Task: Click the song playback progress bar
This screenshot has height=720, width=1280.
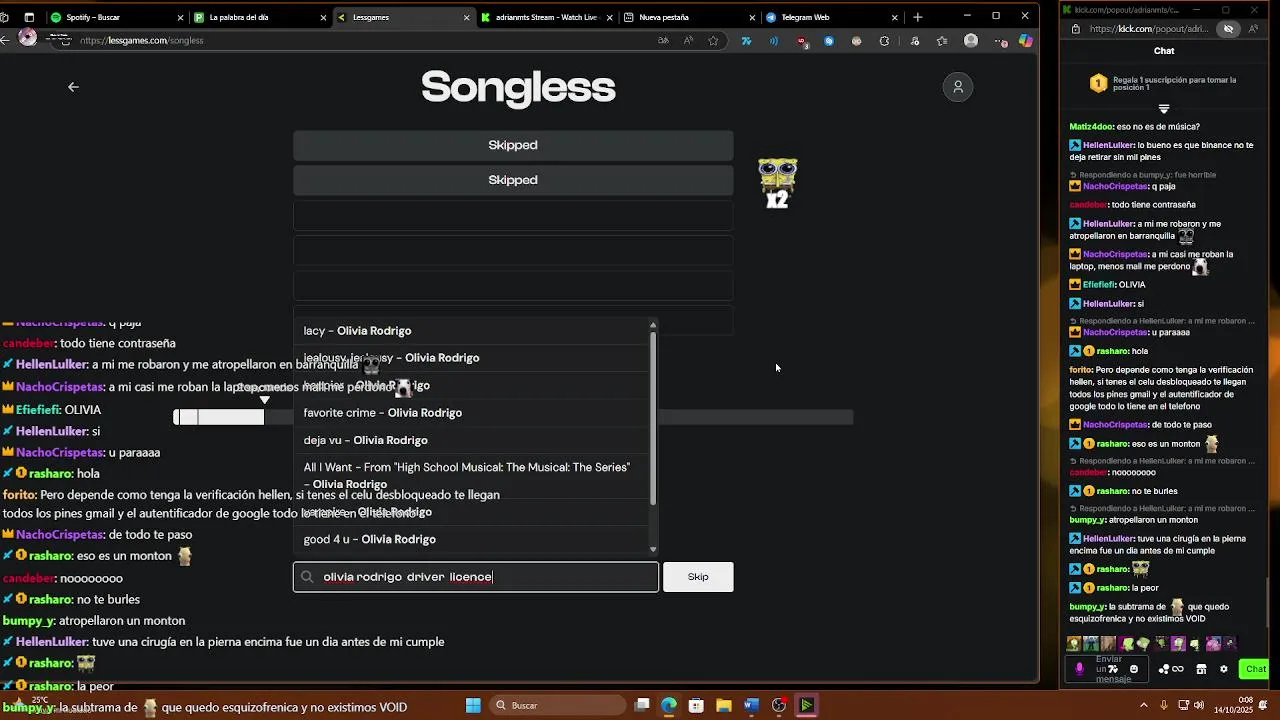Action: pyautogui.click(x=513, y=417)
